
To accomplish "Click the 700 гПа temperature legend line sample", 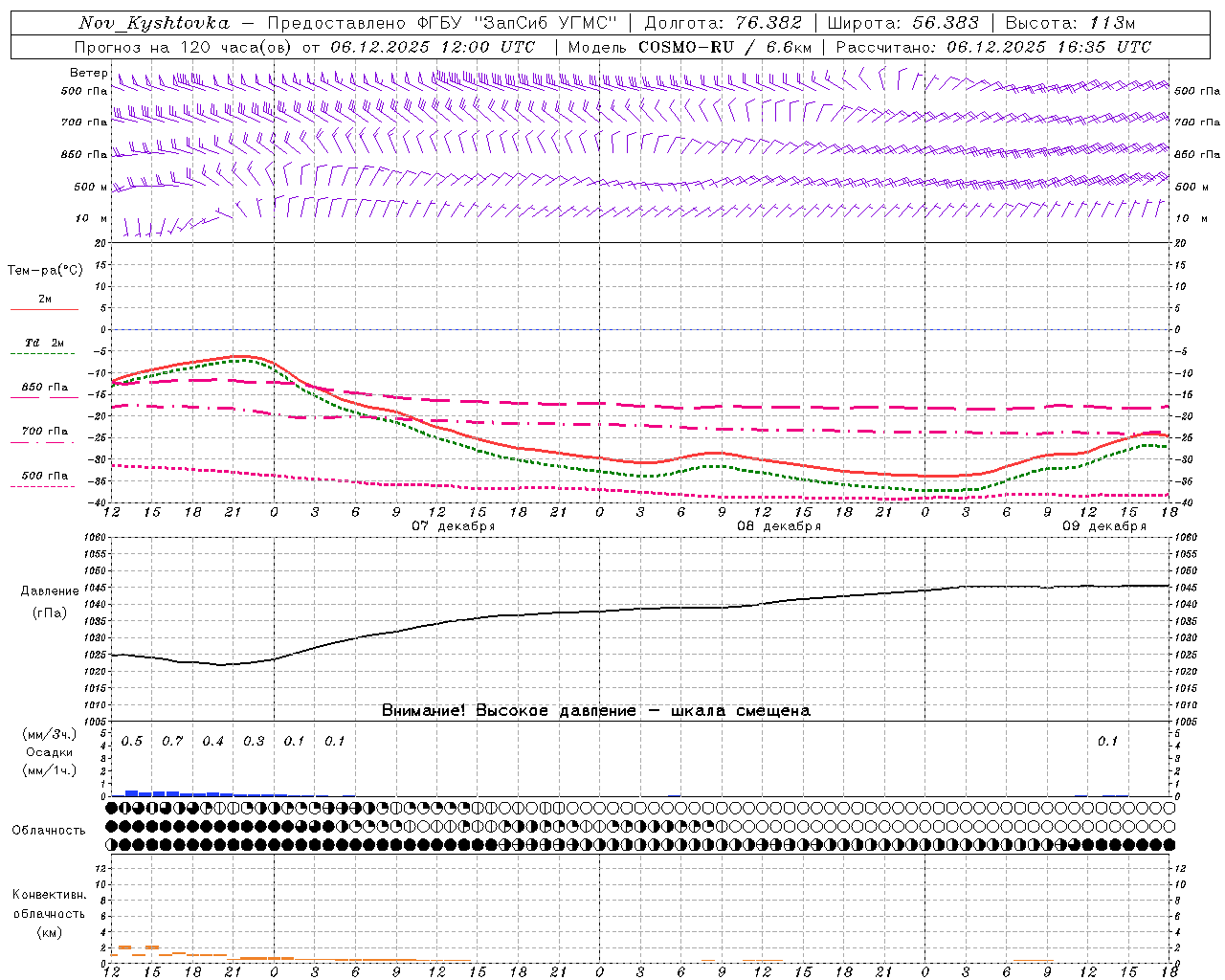I will [x=44, y=441].
